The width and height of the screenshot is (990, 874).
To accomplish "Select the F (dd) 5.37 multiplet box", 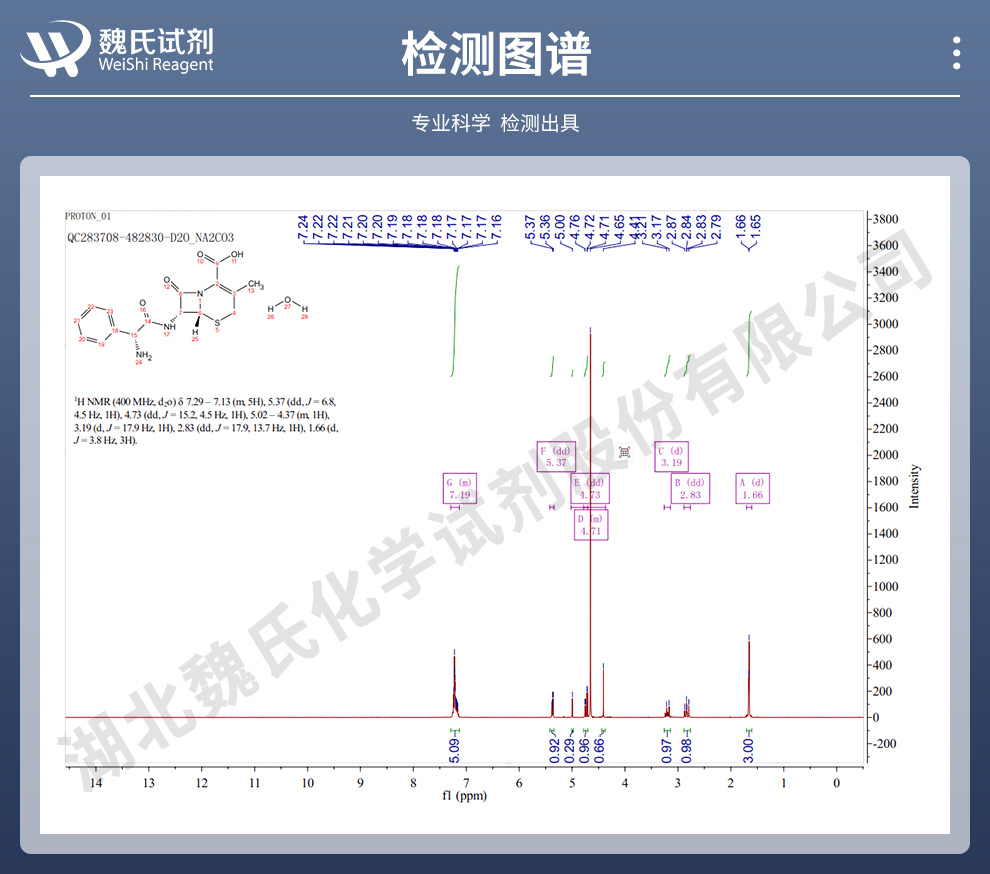I will pyautogui.click(x=556, y=457).
